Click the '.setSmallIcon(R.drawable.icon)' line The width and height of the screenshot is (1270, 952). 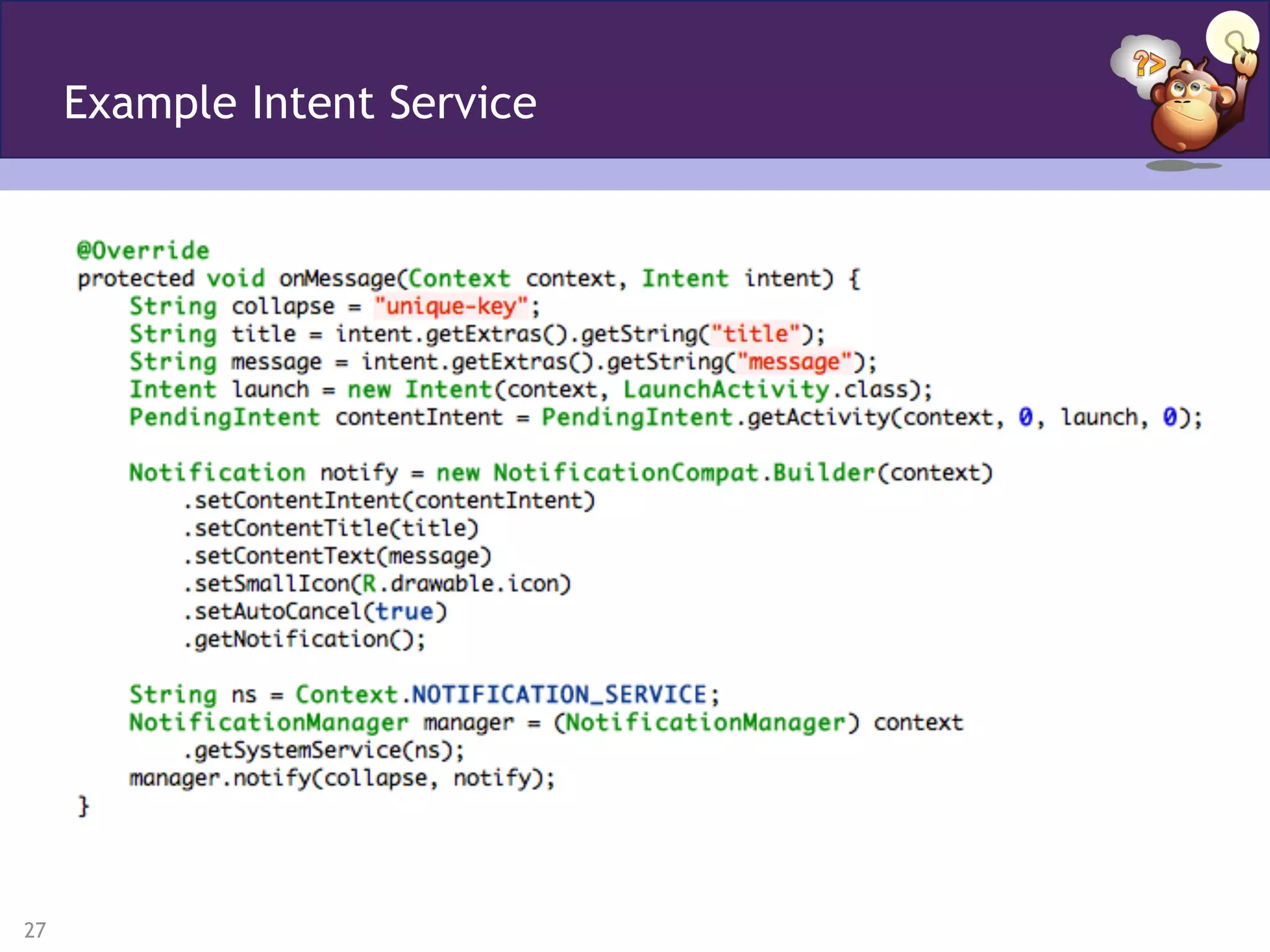pyautogui.click(x=377, y=584)
